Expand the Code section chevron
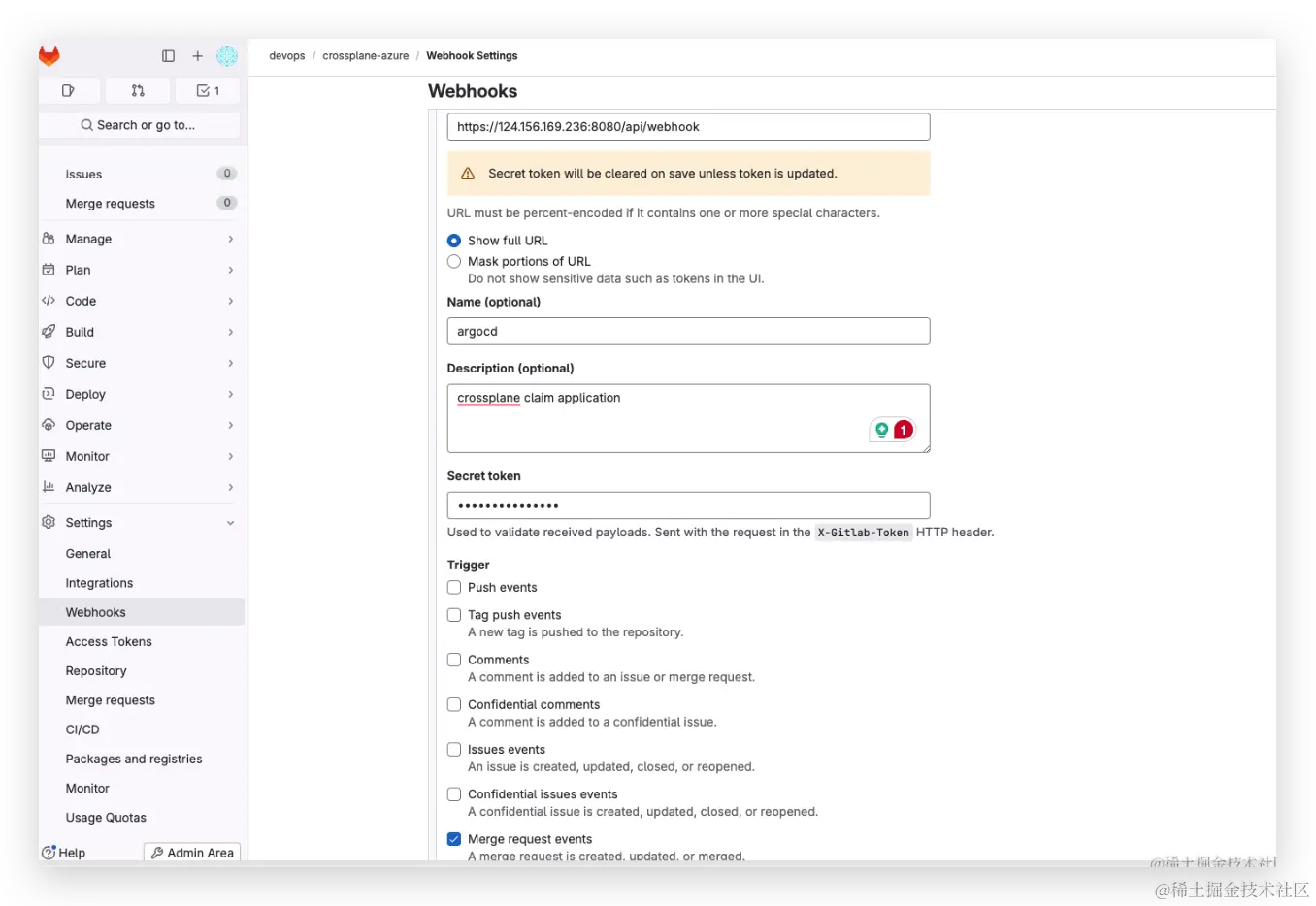Screen dimensions: 1316x906 point(231,301)
